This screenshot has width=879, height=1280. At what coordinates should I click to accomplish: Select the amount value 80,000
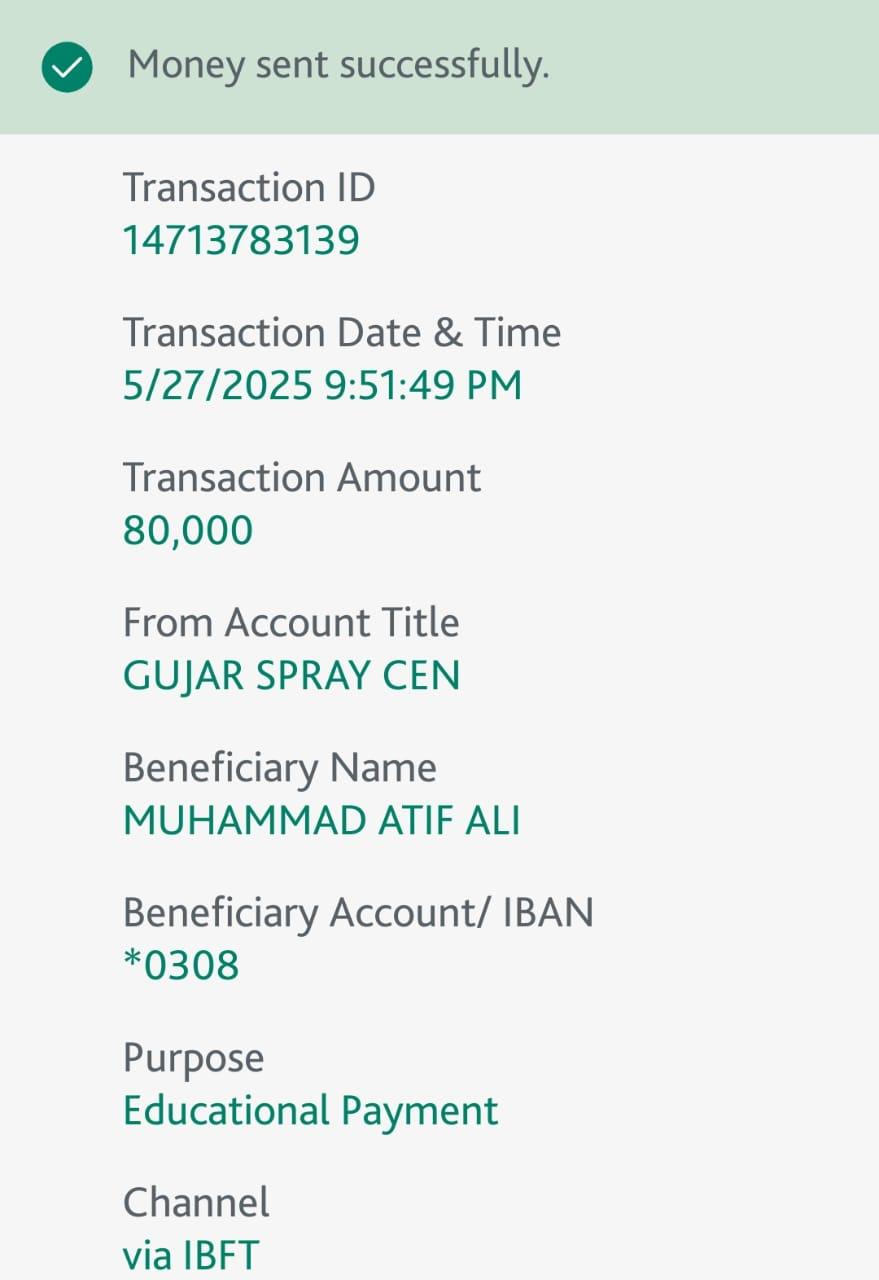point(188,531)
